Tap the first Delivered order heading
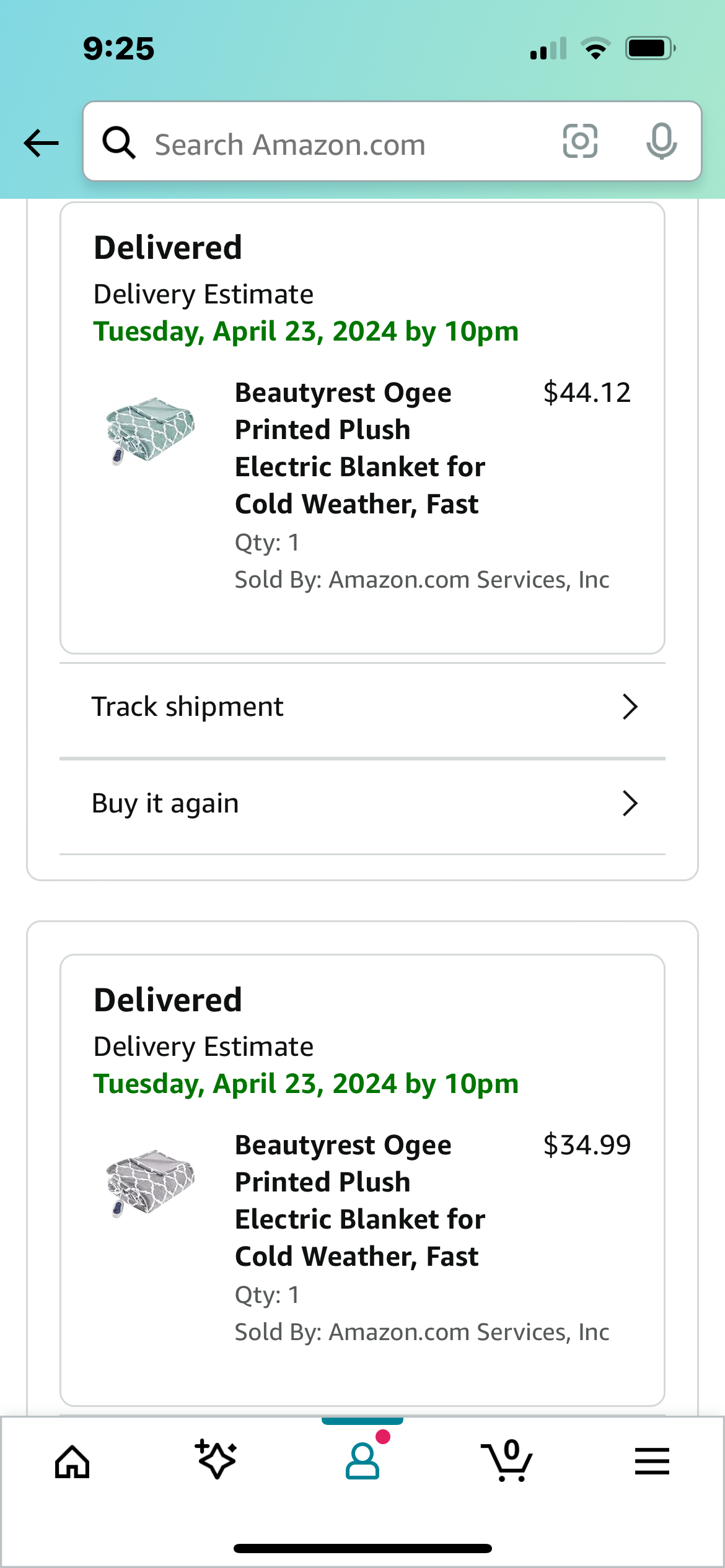The width and height of the screenshot is (725, 1568). [168, 248]
